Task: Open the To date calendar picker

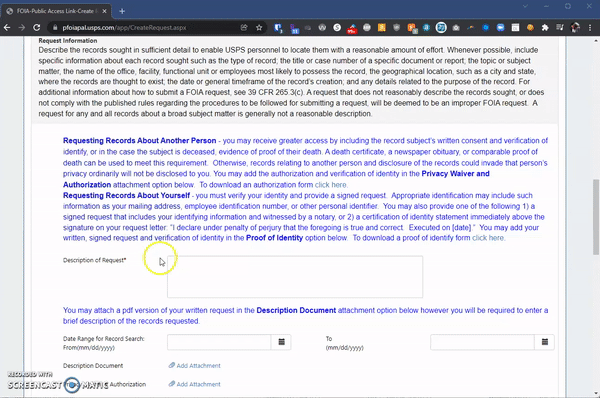Action: click(545, 342)
